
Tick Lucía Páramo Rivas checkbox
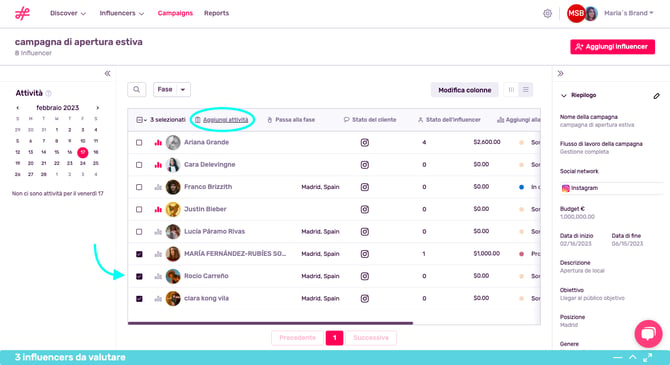click(x=139, y=232)
